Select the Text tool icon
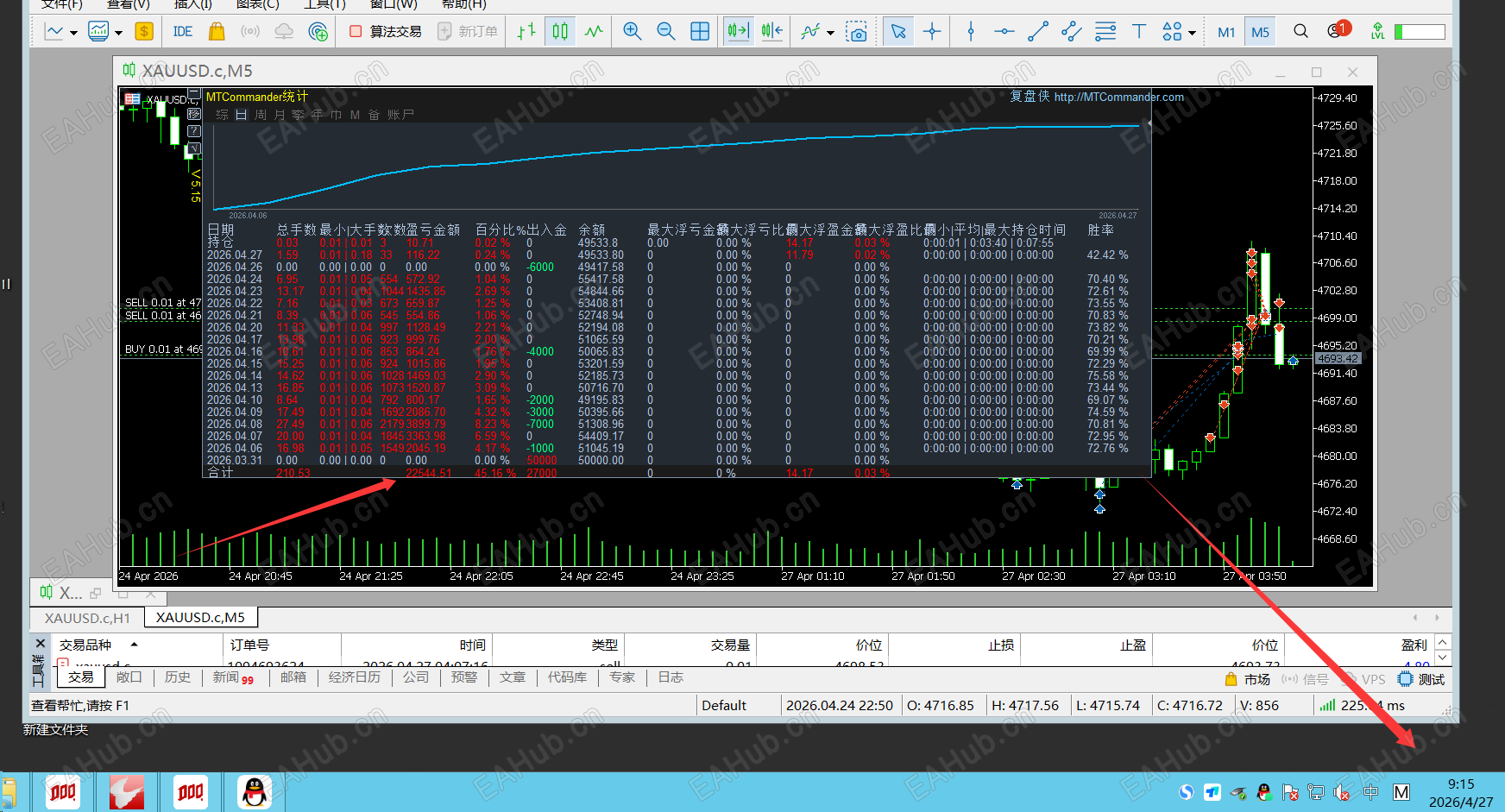Image resolution: width=1505 pixels, height=812 pixels. 1139,32
